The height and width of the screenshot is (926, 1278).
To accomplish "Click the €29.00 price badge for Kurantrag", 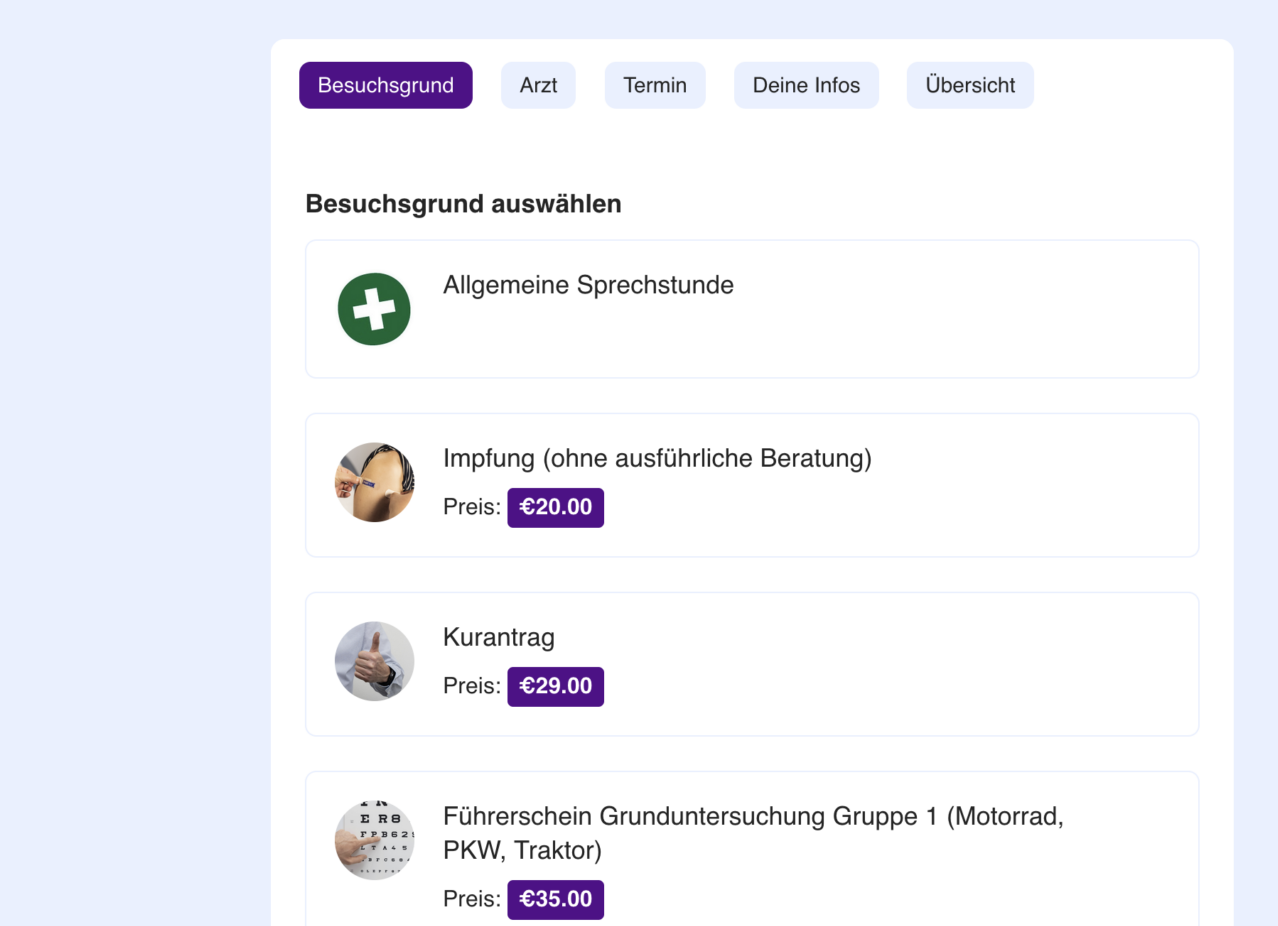I will (555, 686).
